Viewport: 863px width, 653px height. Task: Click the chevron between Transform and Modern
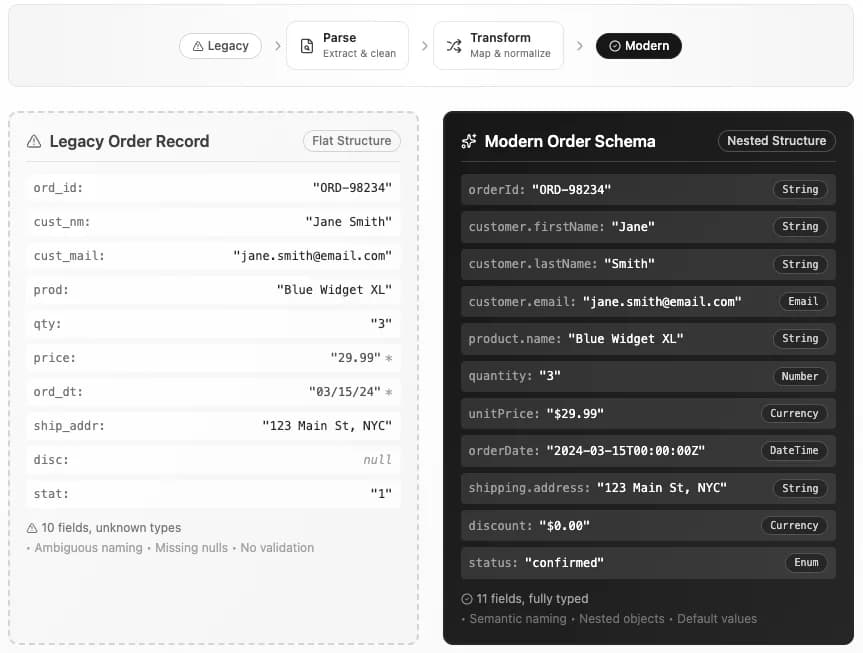click(x=579, y=46)
